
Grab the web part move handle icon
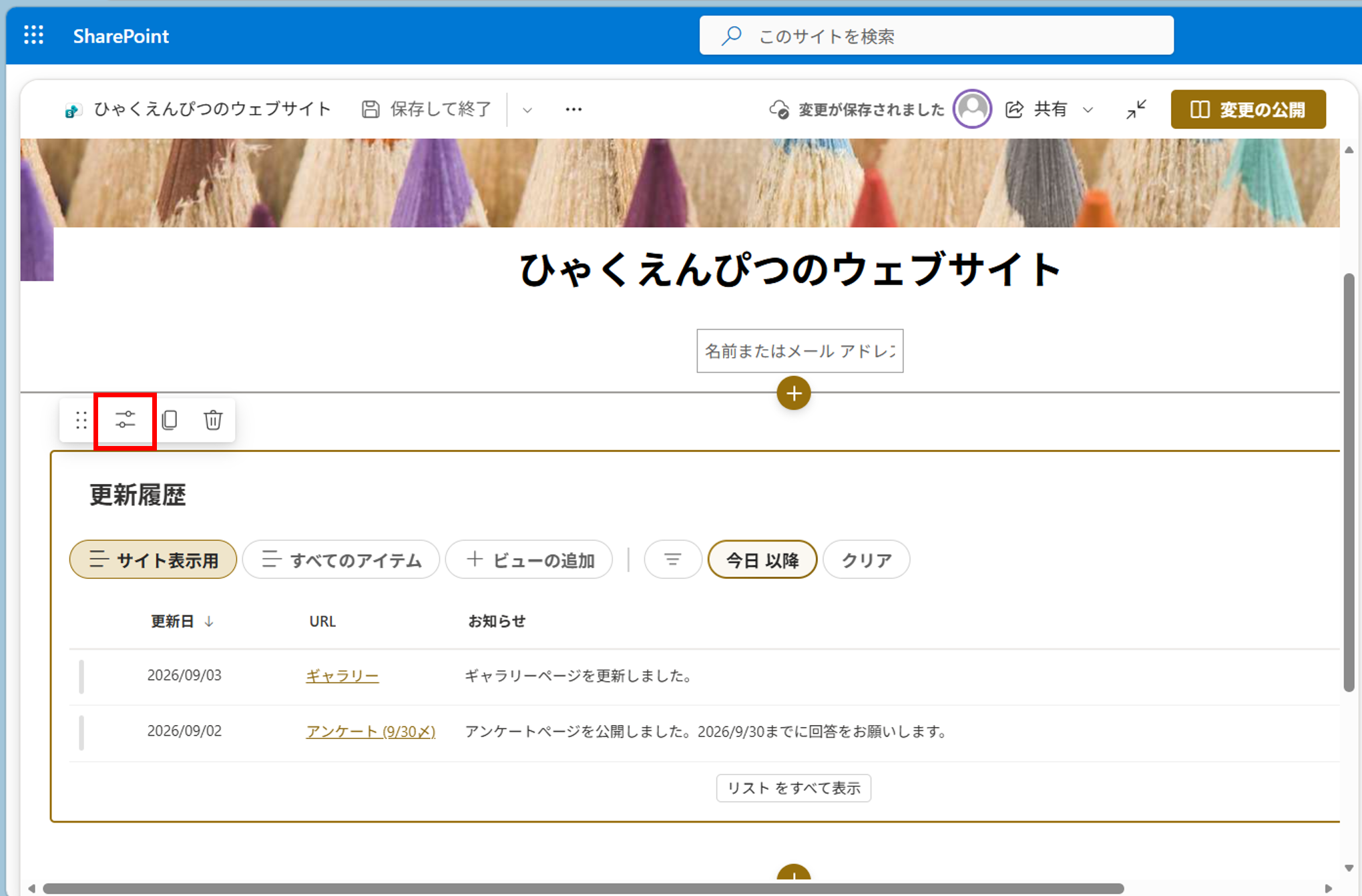[x=81, y=420]
